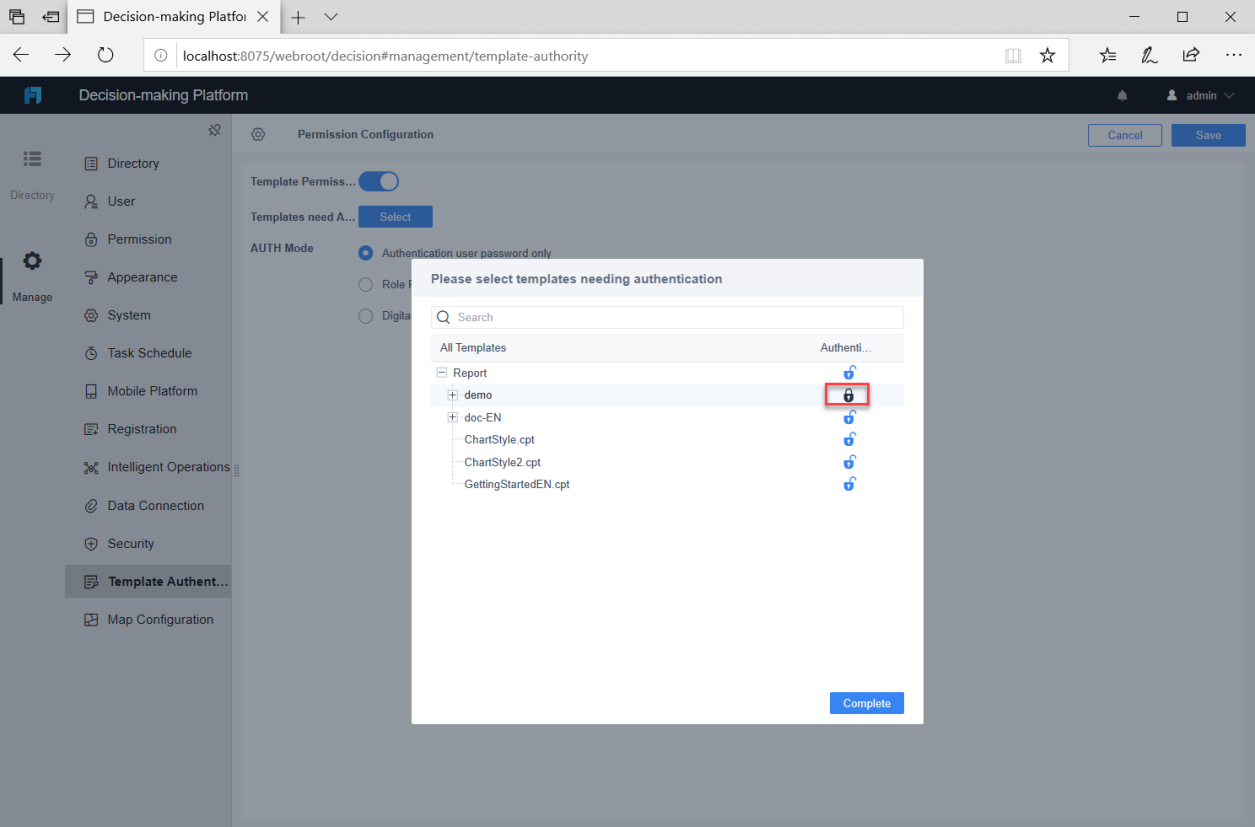The height and width of the screenshot is (827, 1255).
Task: Collapse the Report tree node
Action: coord(441,372)
